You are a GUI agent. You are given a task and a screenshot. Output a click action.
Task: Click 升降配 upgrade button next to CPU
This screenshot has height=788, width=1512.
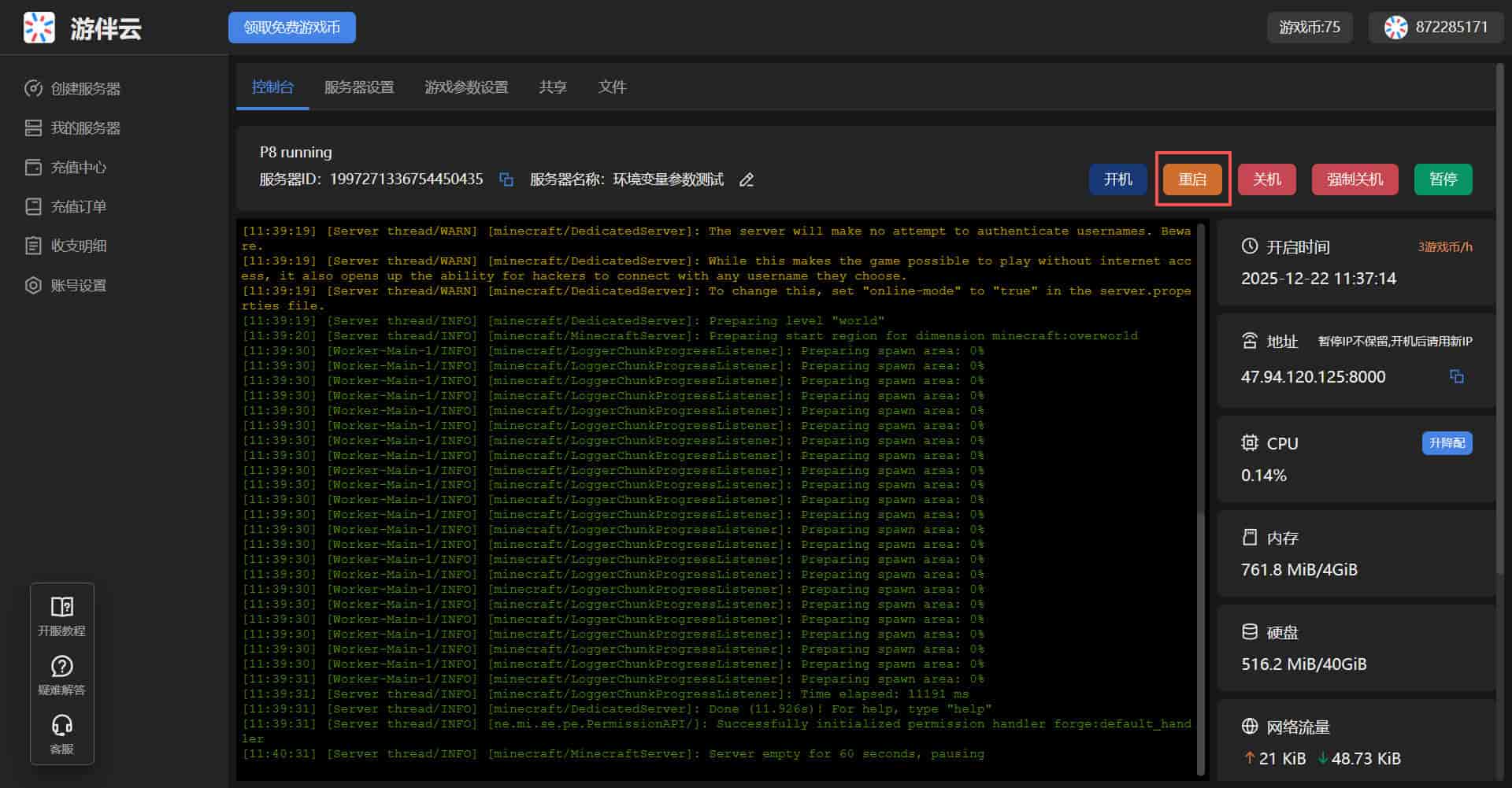coord(1447,443)
